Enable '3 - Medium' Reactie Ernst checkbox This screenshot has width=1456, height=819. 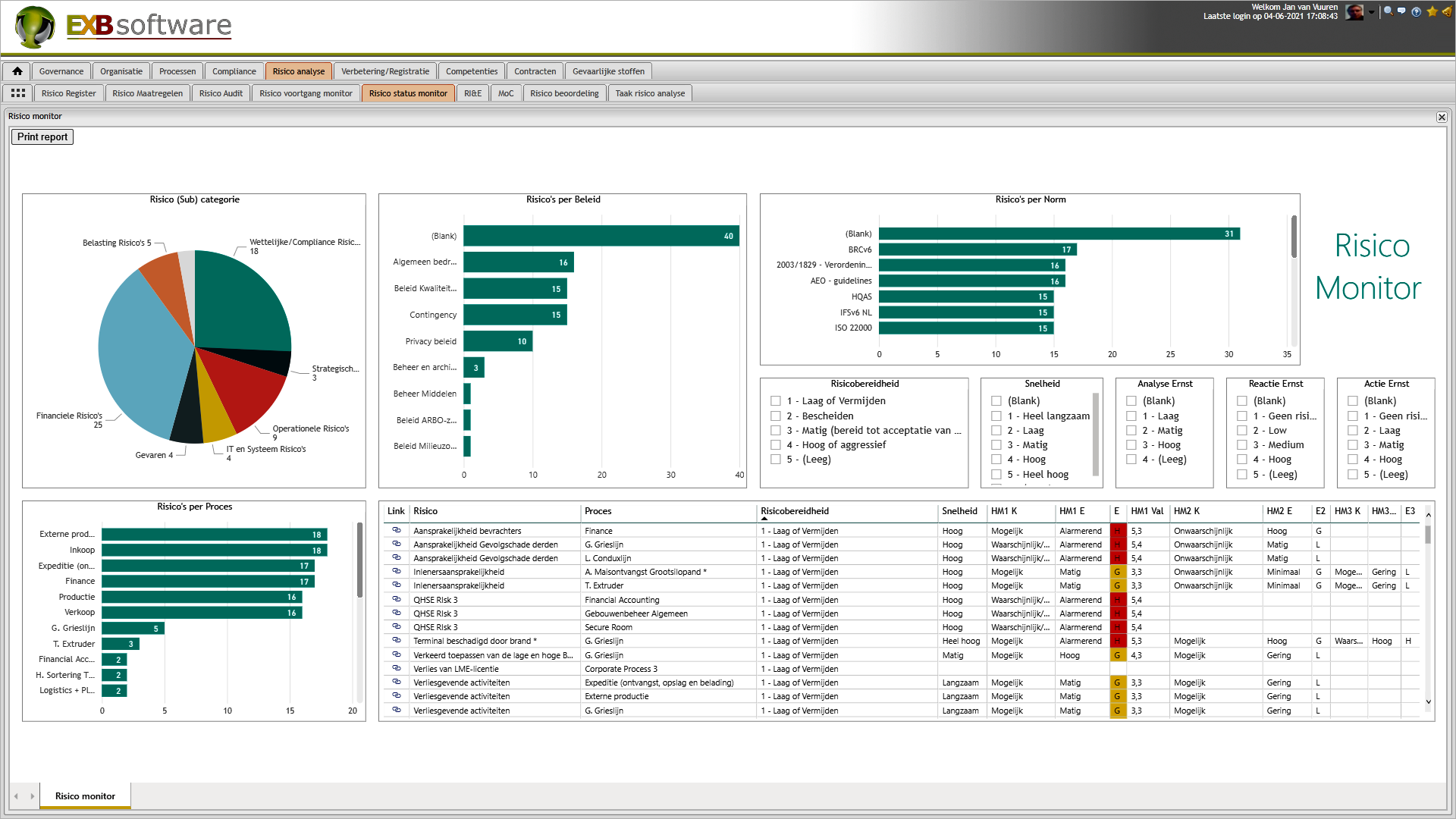(1242, 445)
